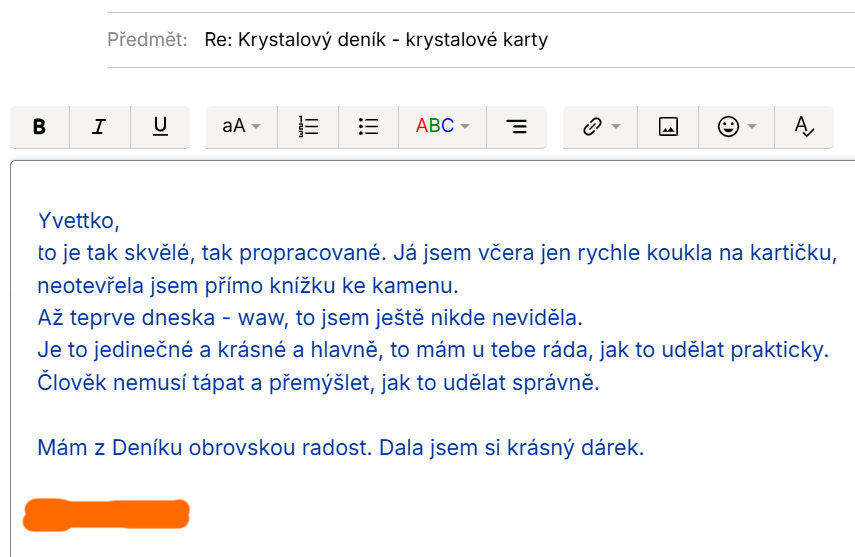
Task: Click the line starting "Člověk nemusí tápat"
Action: 318,383
